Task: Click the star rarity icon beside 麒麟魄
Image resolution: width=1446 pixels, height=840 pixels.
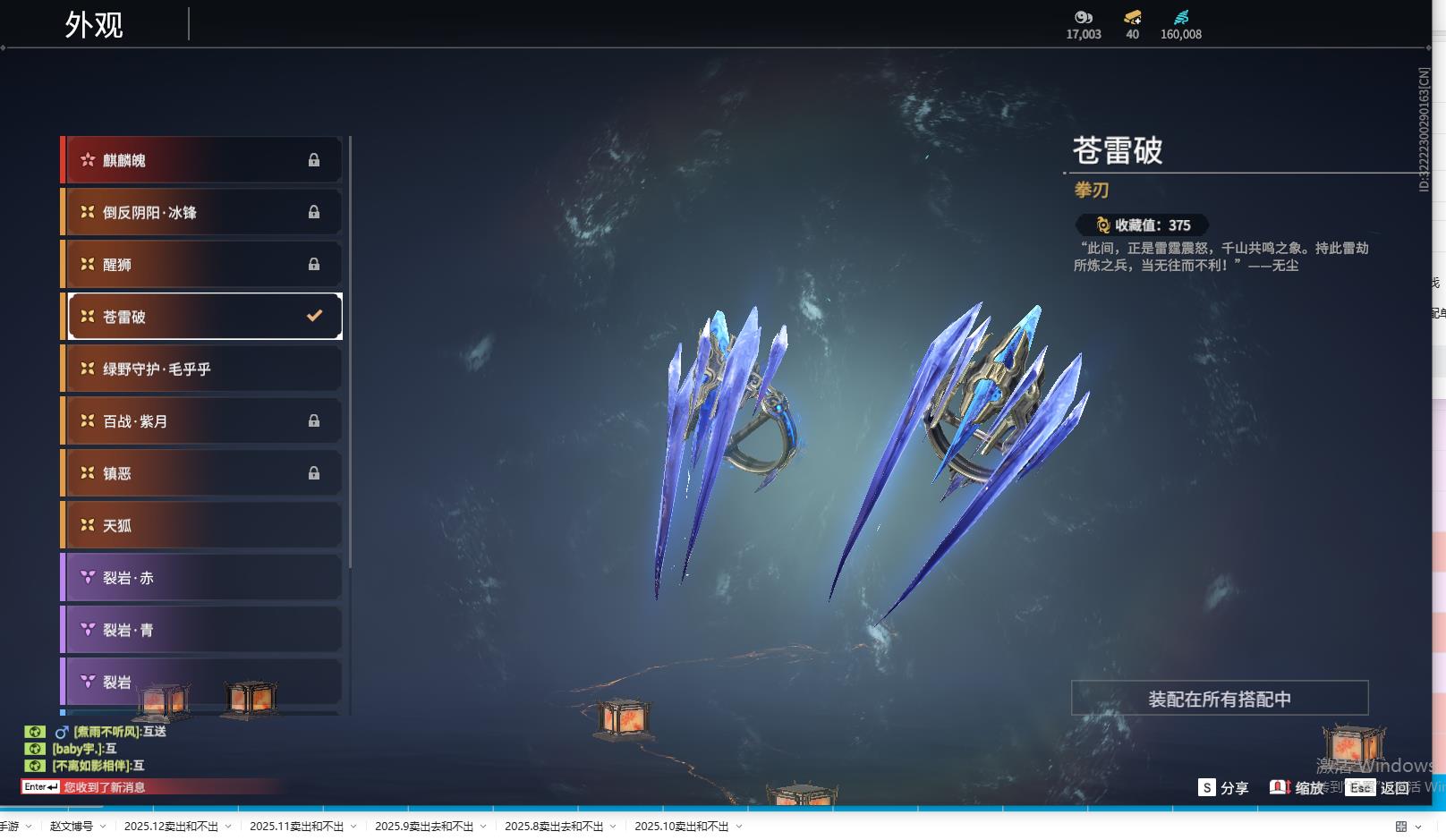Action: (x=88, y=160)
